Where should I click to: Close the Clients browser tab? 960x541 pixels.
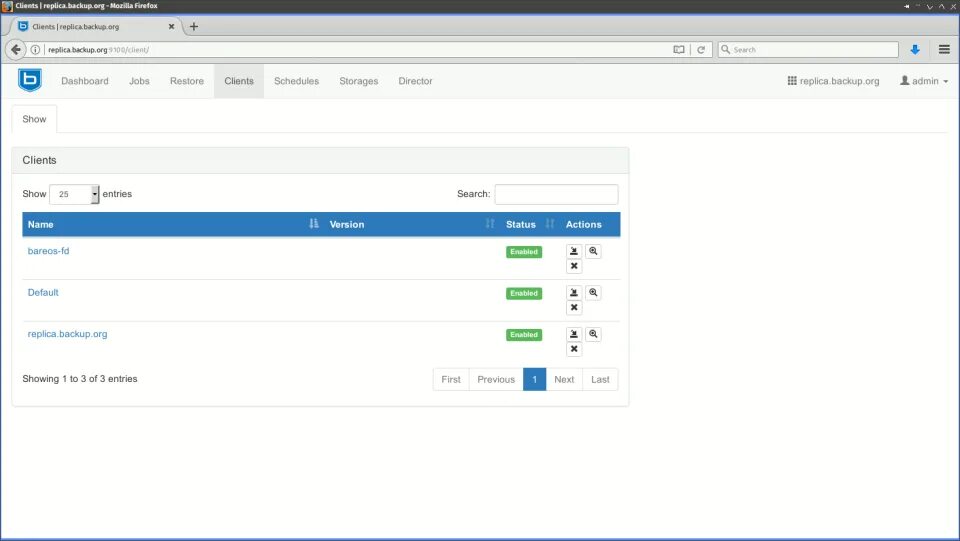pyautogui.click(x=171, y=26)
